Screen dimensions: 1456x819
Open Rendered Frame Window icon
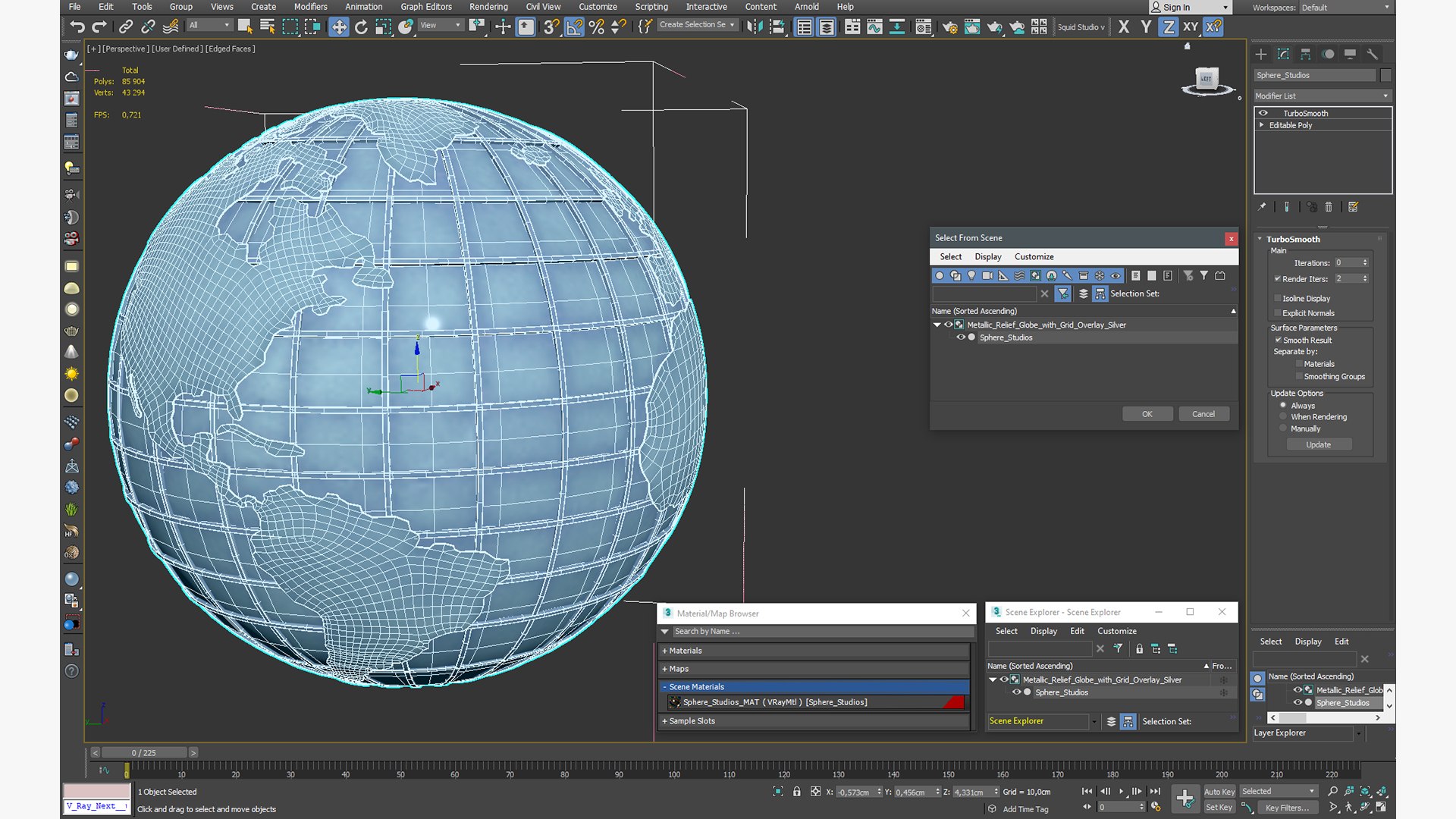coord(972,27)
